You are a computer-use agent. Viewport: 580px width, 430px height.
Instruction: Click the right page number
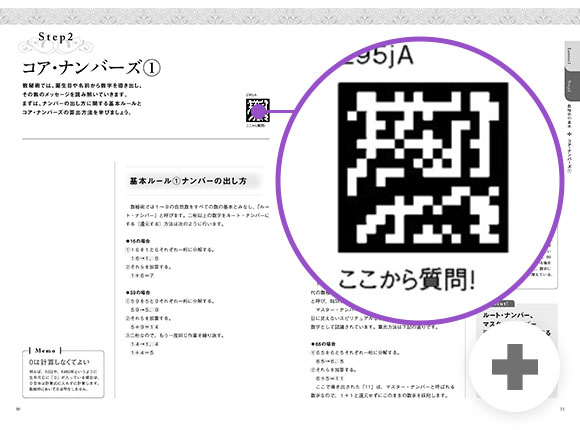(x=563, y=409)
